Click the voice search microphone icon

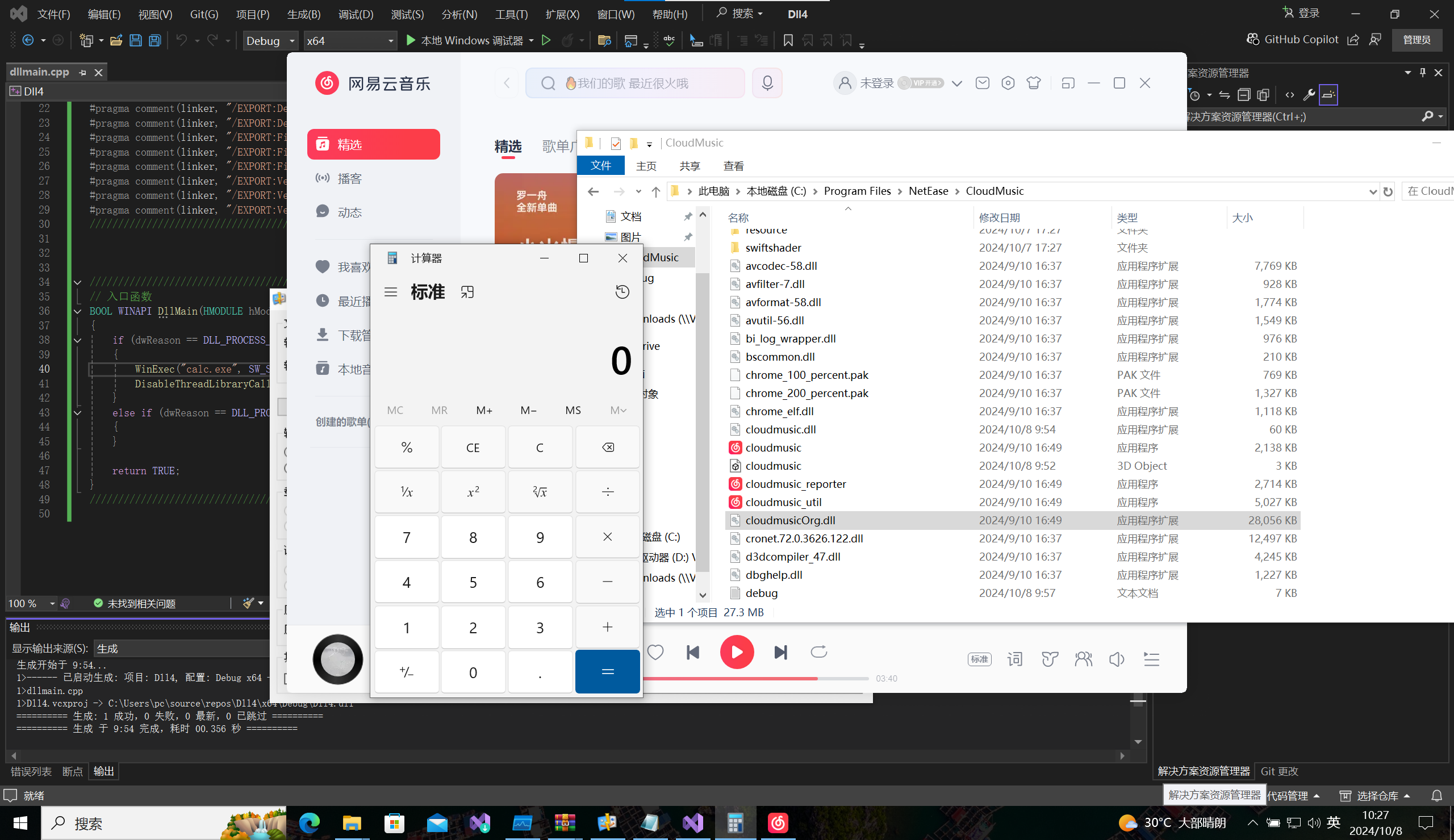pyautogui.click(x=767, y=83)
